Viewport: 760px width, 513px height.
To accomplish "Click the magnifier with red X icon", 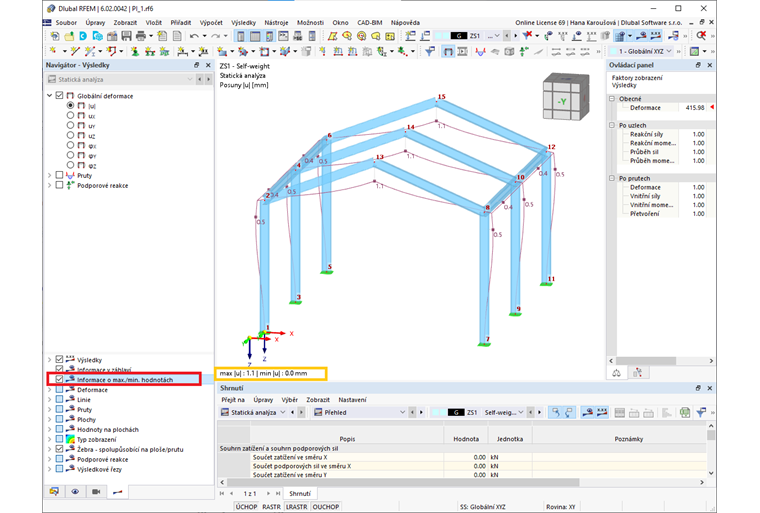I will pos(701,35).
